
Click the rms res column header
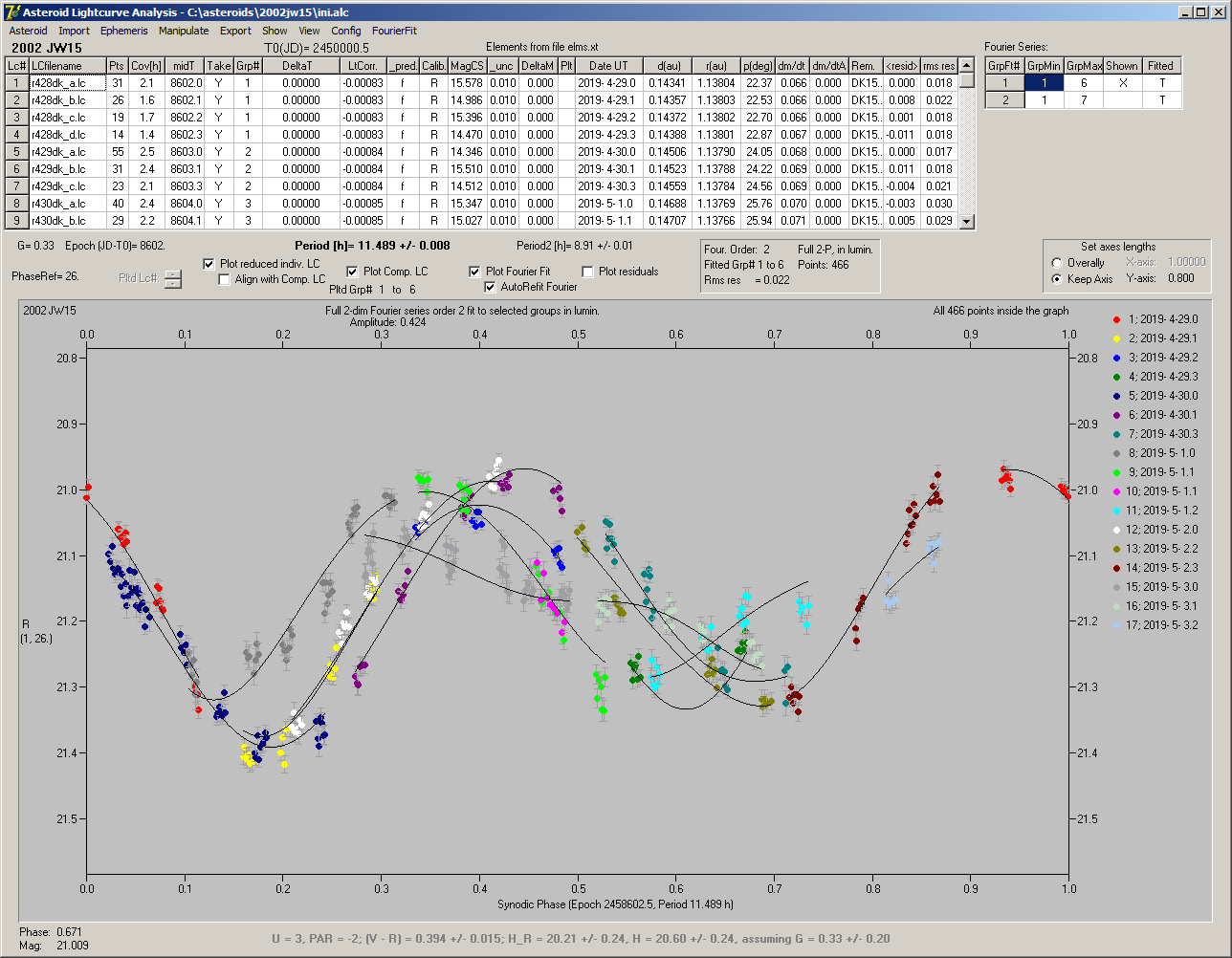tap(938, 66)
